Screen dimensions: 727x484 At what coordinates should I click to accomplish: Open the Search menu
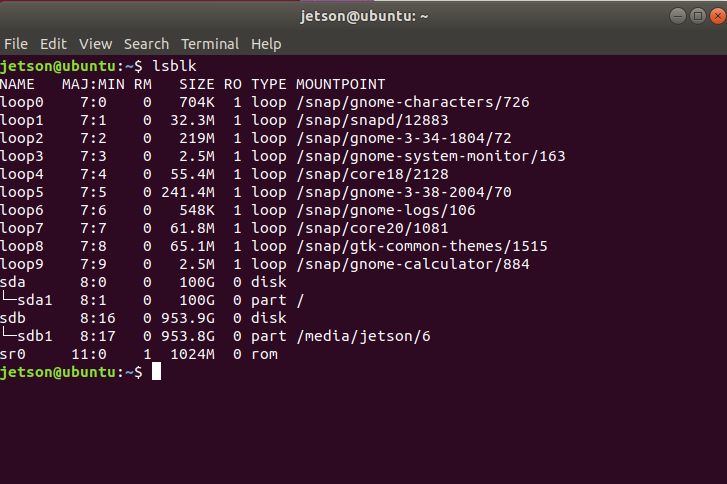pos(146,44)
